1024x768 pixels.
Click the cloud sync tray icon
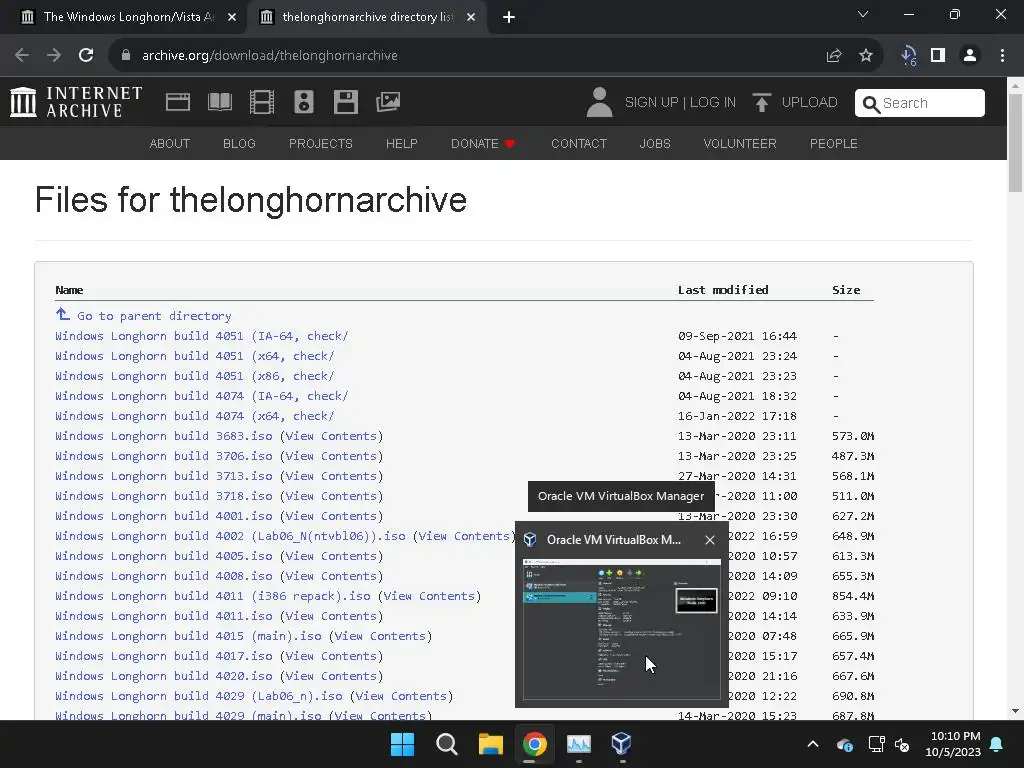click(x=844, y=744)
